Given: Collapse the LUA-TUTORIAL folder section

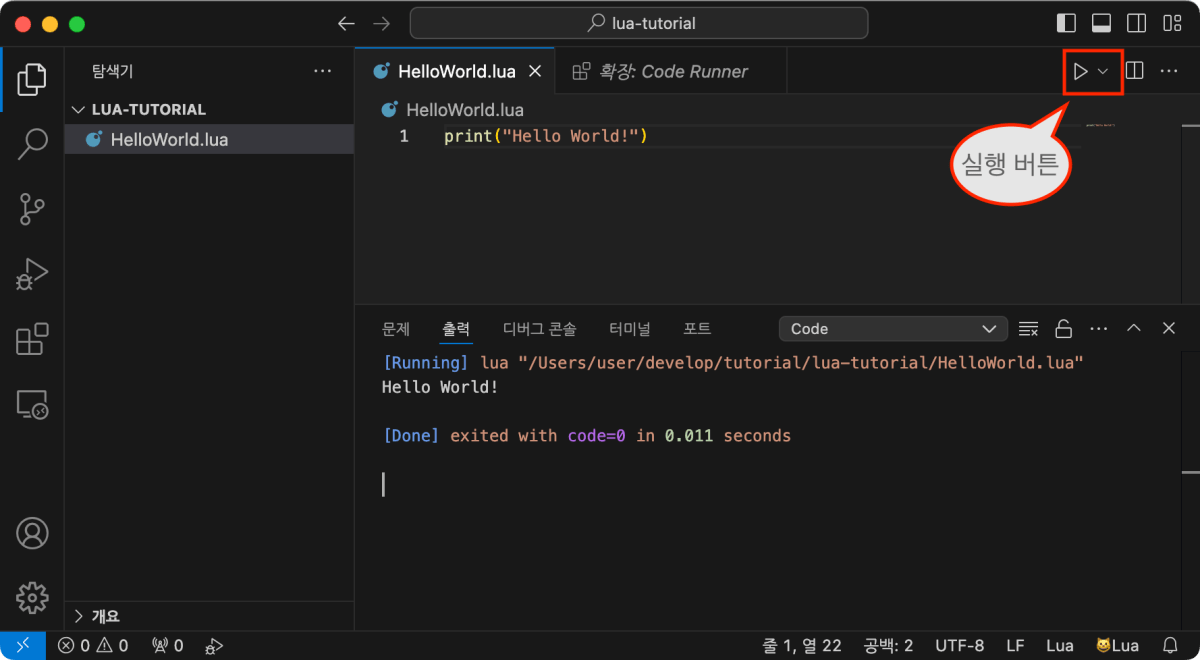Looking at the screenshot, I should (x=209, y=109).
